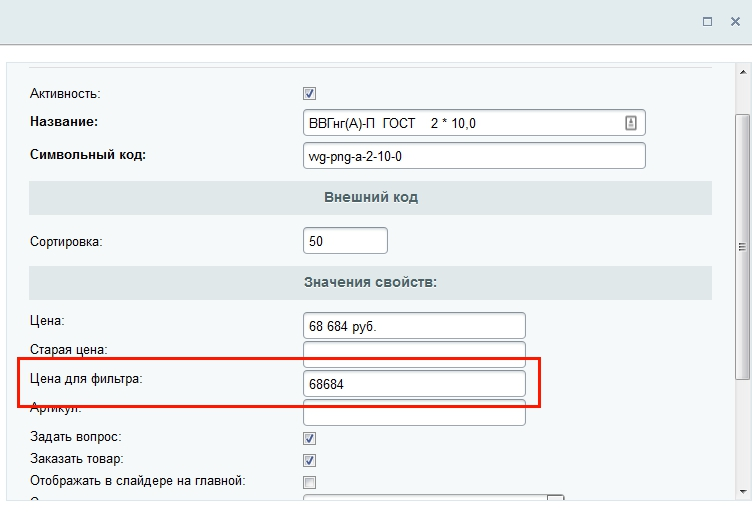Image resolution: width=752 pixels, height=519 pixels.
Task: Toggle the Активность checkbox
Action: [310, 94]
